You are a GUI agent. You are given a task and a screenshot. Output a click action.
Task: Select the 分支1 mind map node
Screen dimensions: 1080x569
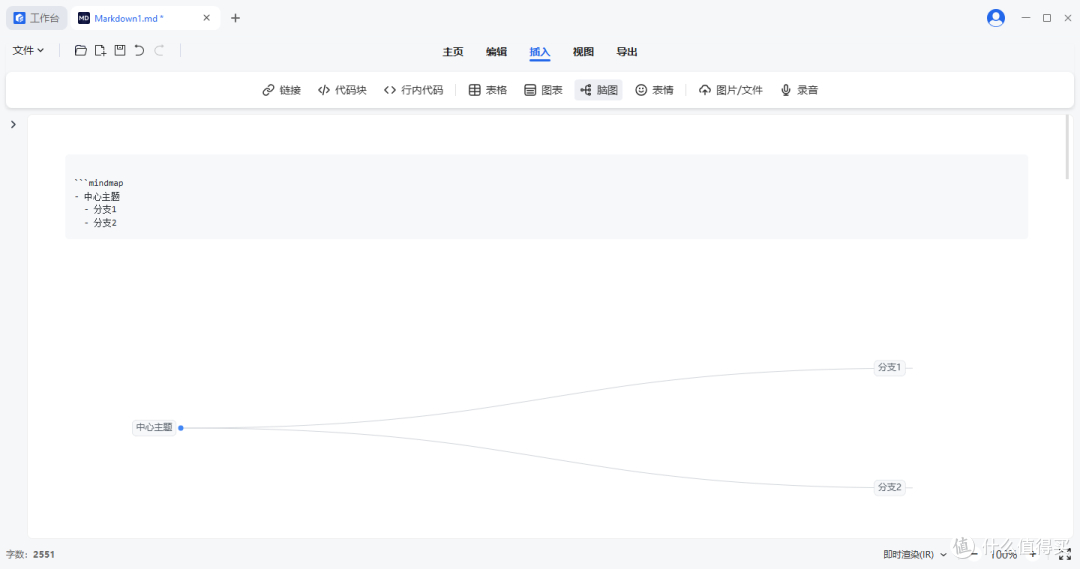pyautogui.click(x=889, y=368)
